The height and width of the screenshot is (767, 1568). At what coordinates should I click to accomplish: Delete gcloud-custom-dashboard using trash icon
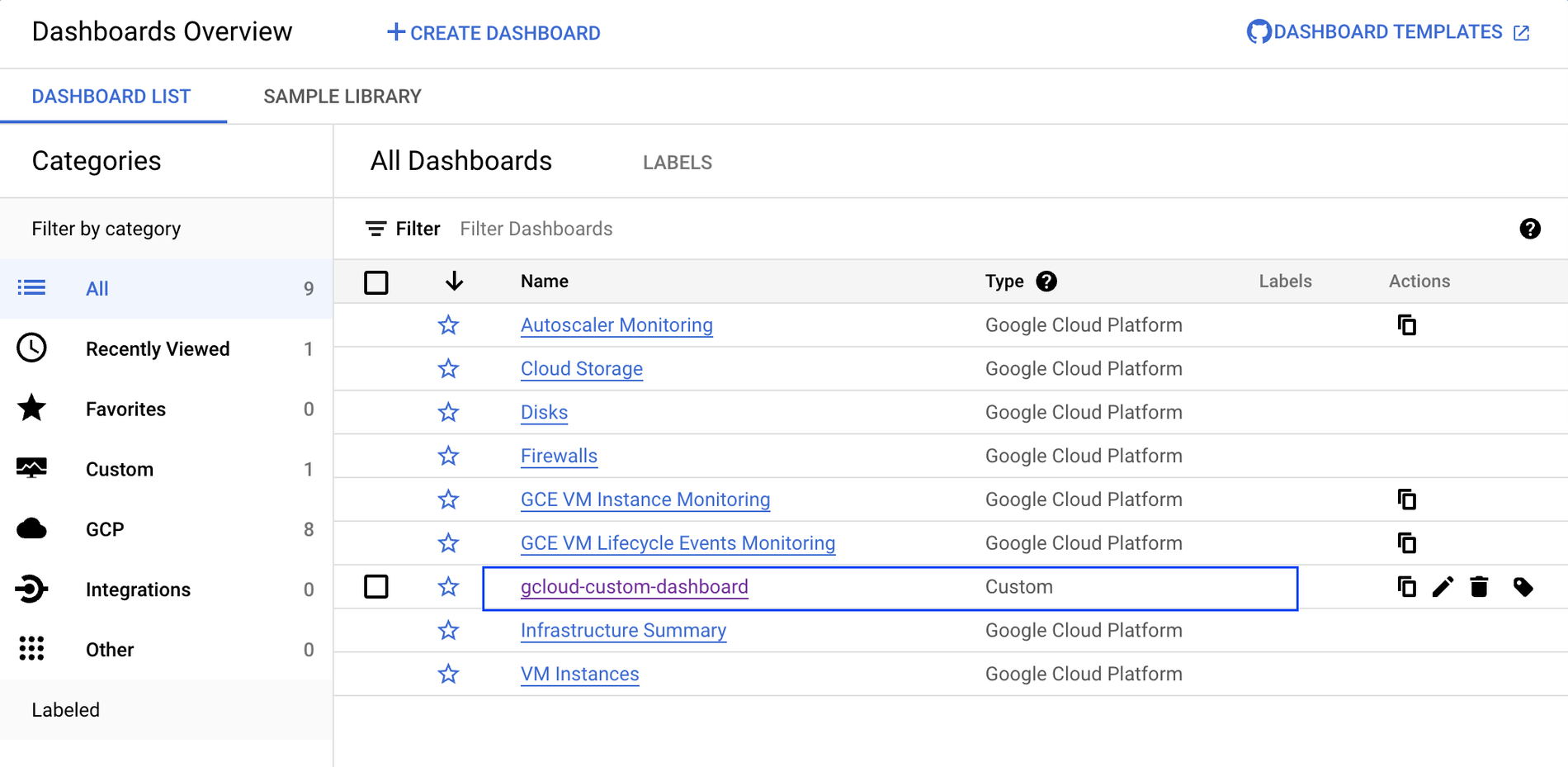(x=1479, y=587)
